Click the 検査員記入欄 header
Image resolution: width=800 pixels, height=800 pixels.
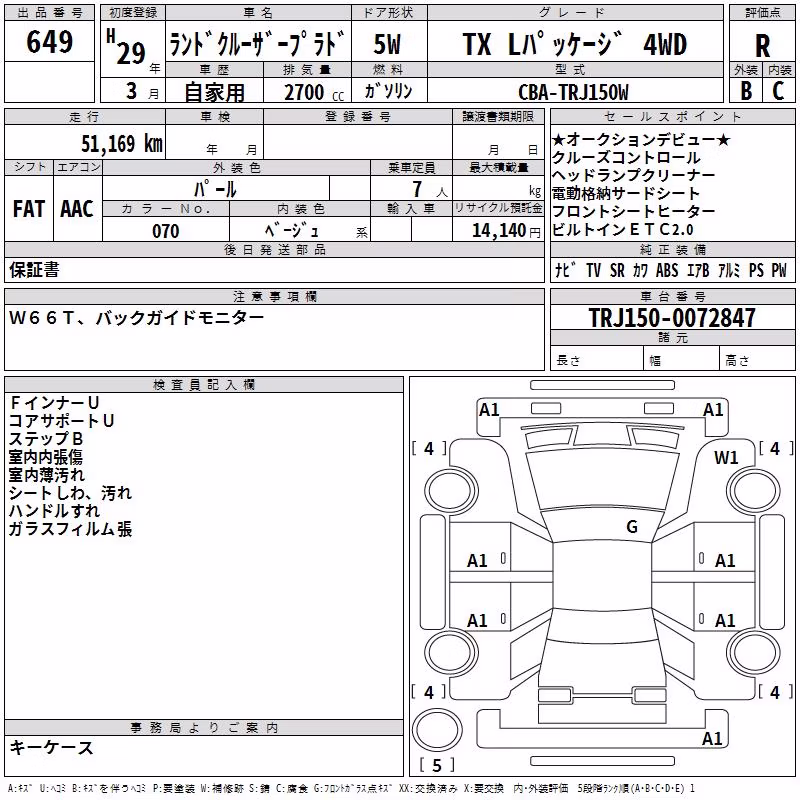click(204, 385)
